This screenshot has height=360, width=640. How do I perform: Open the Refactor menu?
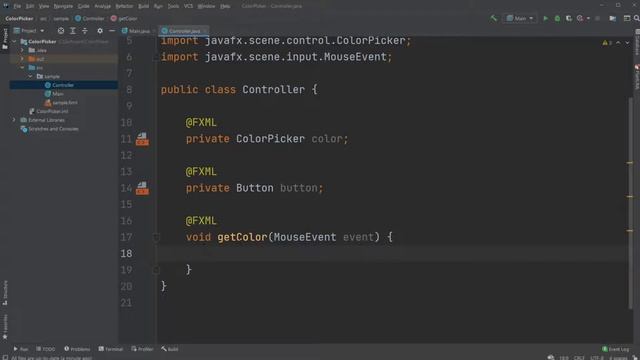click(x=124, y=6)
